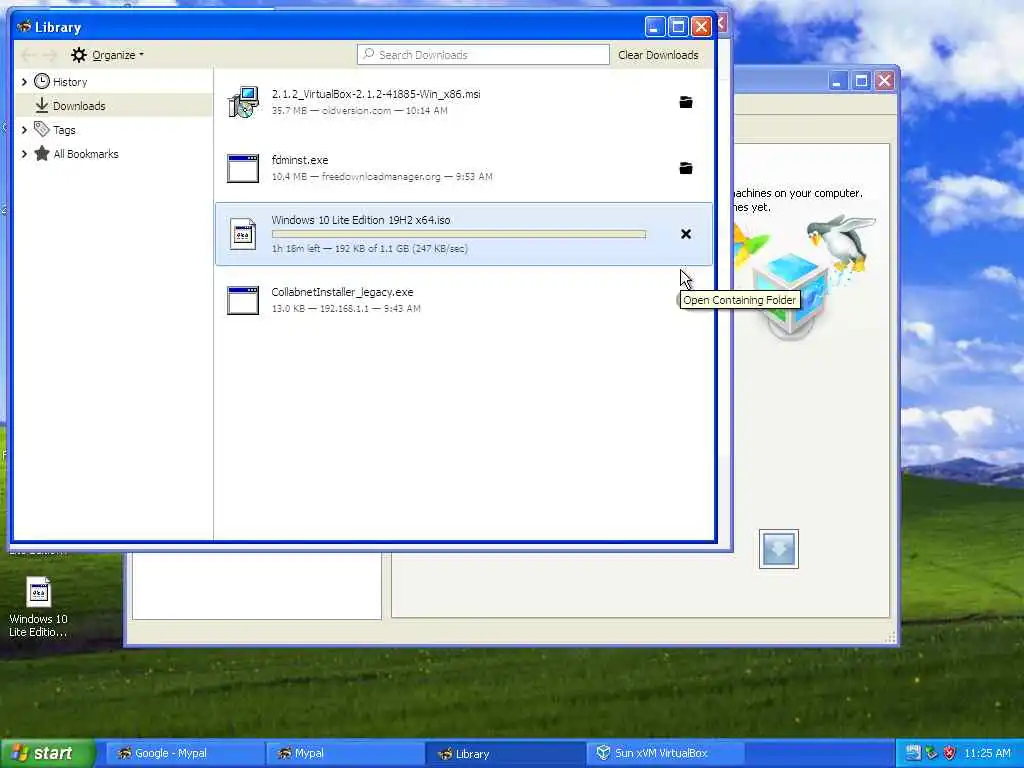
Task: Click the 192.168.1.1 source details line
Action: (x=346, y=308)
